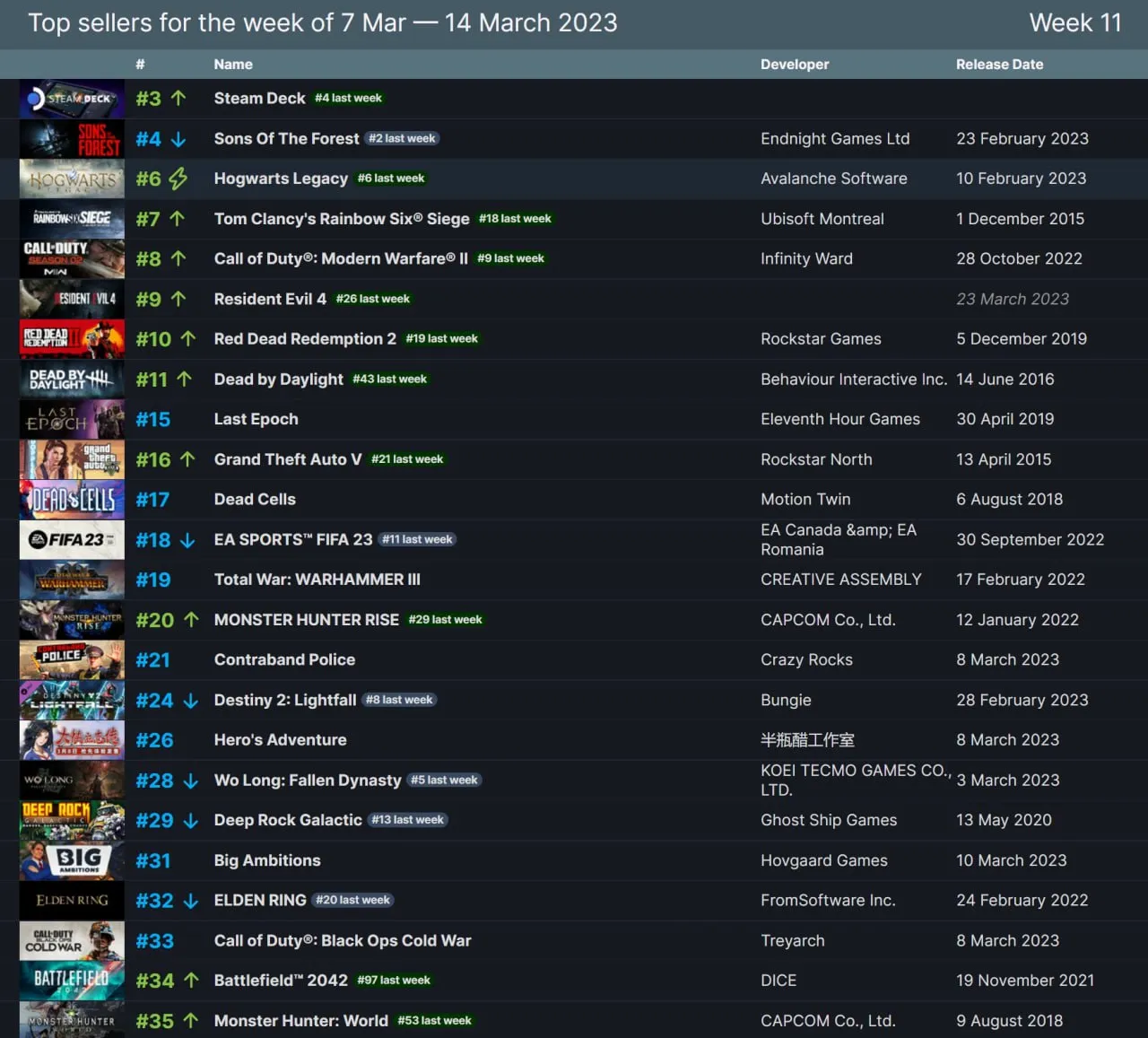The width and height of the screenshot is (1148, 1038).
Task: Open the Dead Cells thumbnail
Action: click(72, 500)
